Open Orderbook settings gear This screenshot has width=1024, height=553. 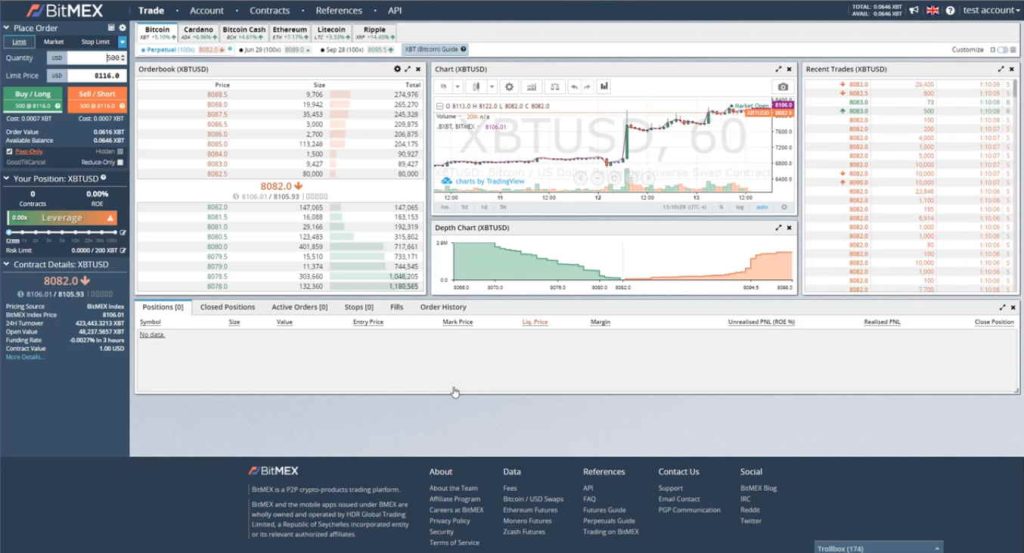pyautogui.click(x=397, y=69)
